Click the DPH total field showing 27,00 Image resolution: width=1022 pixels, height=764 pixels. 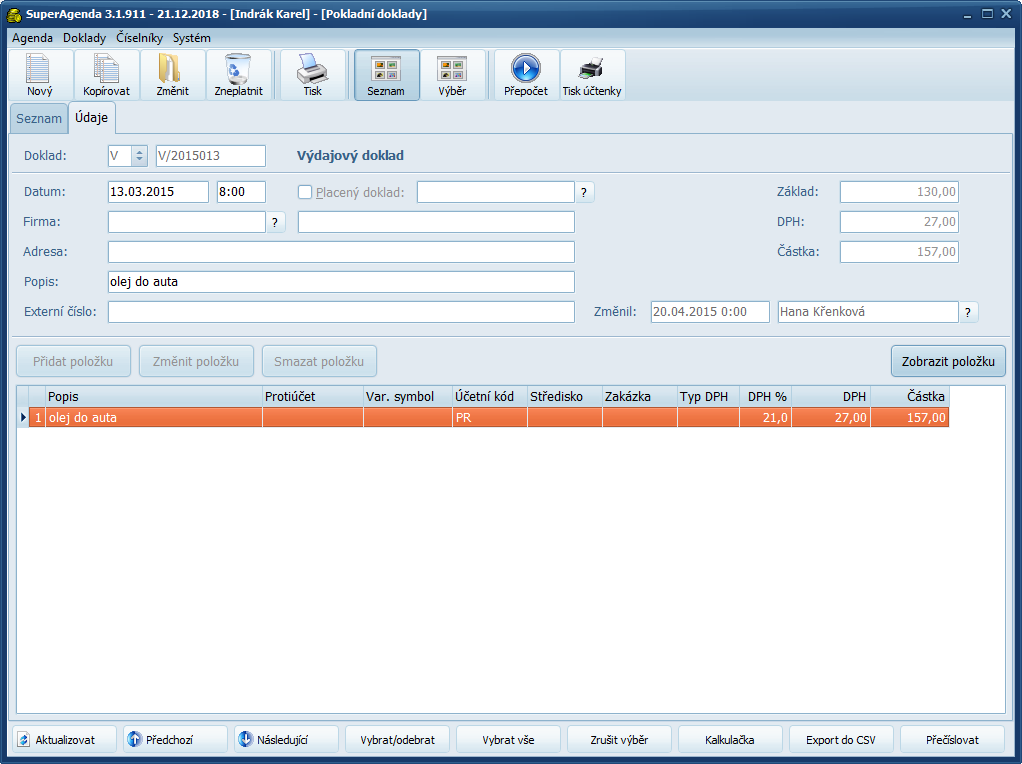coord(899,222)
